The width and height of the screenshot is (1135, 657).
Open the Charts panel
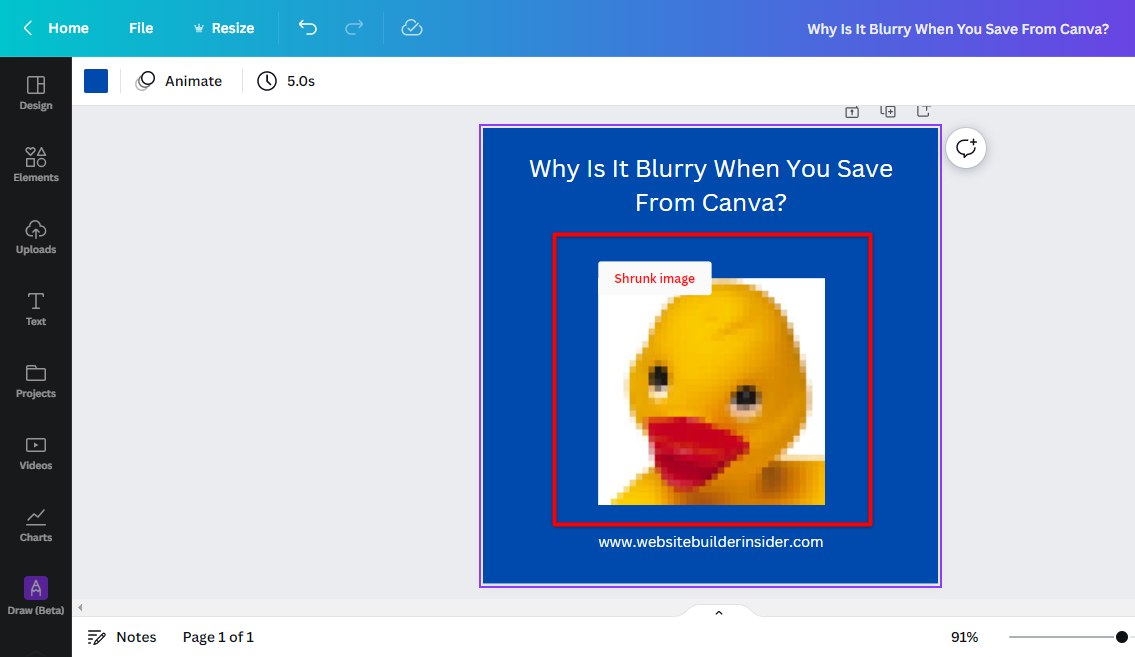[x=36, y=524]
